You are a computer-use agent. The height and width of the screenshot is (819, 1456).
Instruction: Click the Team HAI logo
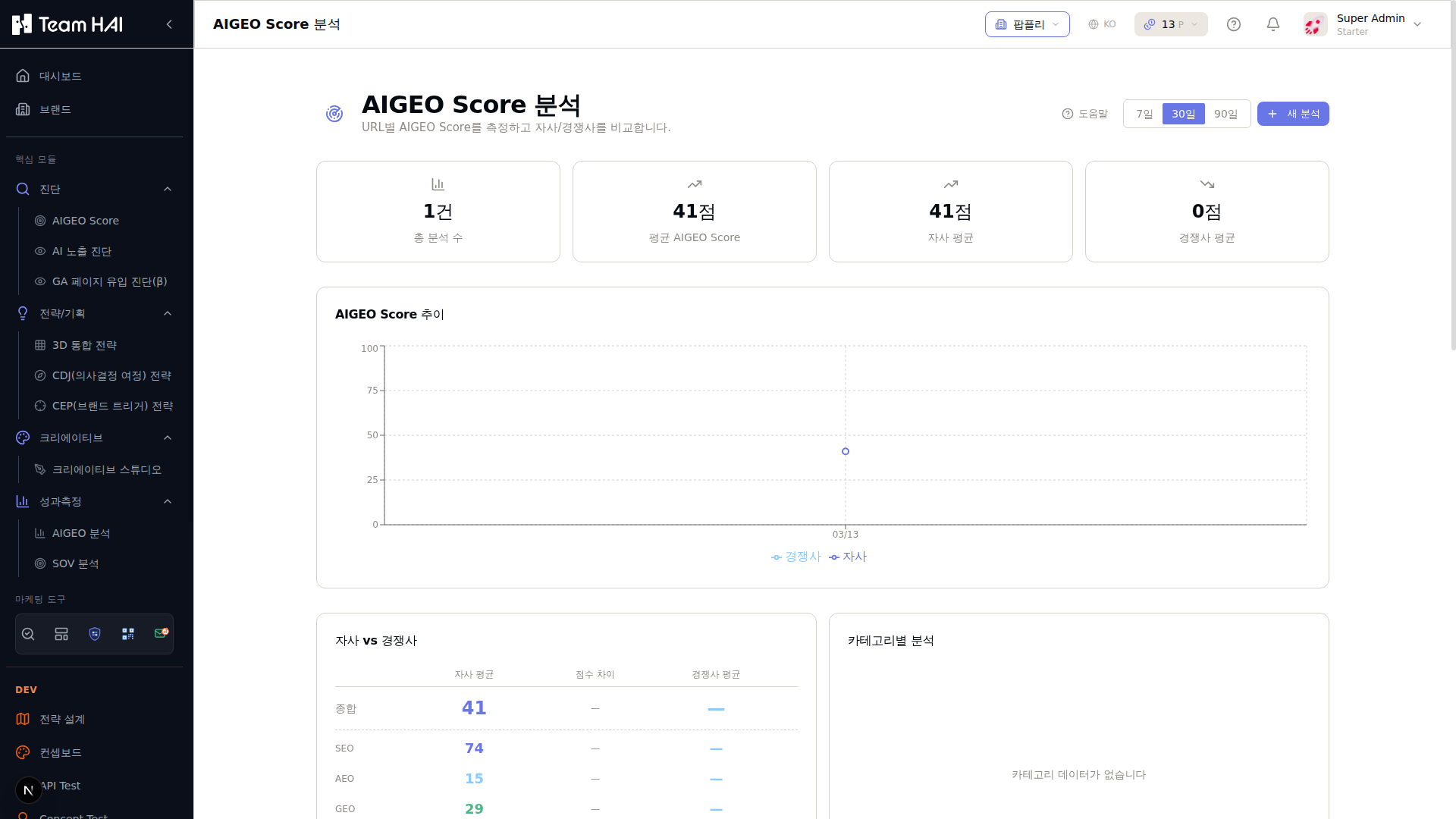[67, 24]
